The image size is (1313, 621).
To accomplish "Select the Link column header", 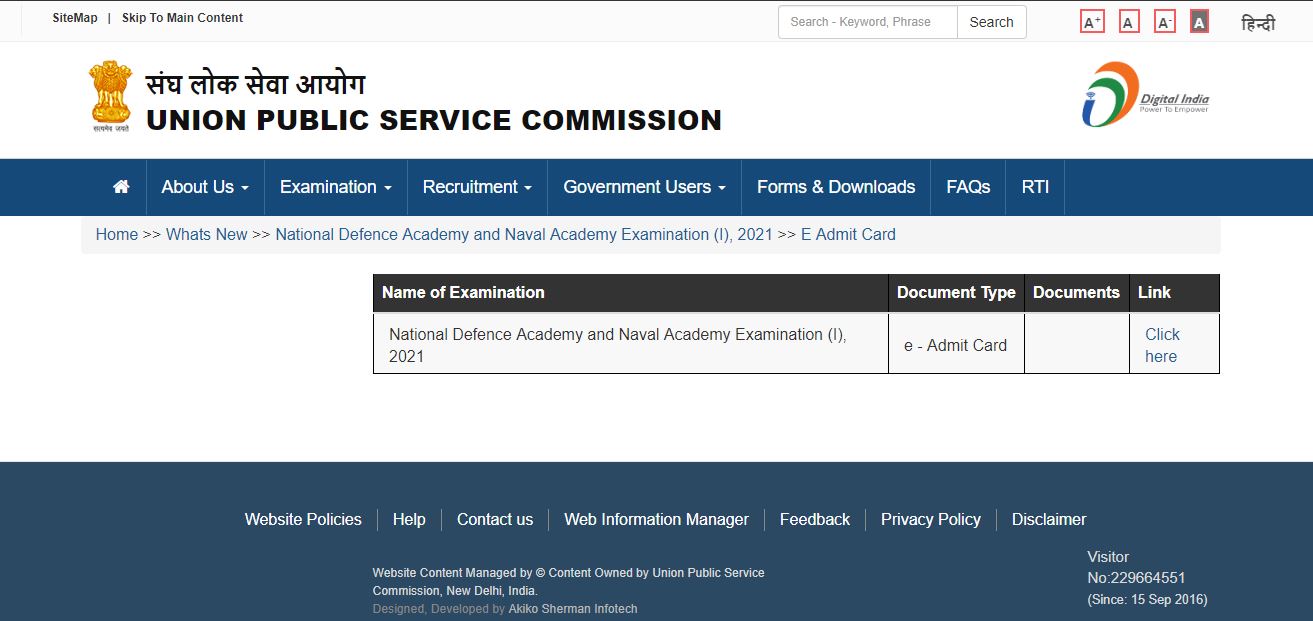I will (1174, 292).
